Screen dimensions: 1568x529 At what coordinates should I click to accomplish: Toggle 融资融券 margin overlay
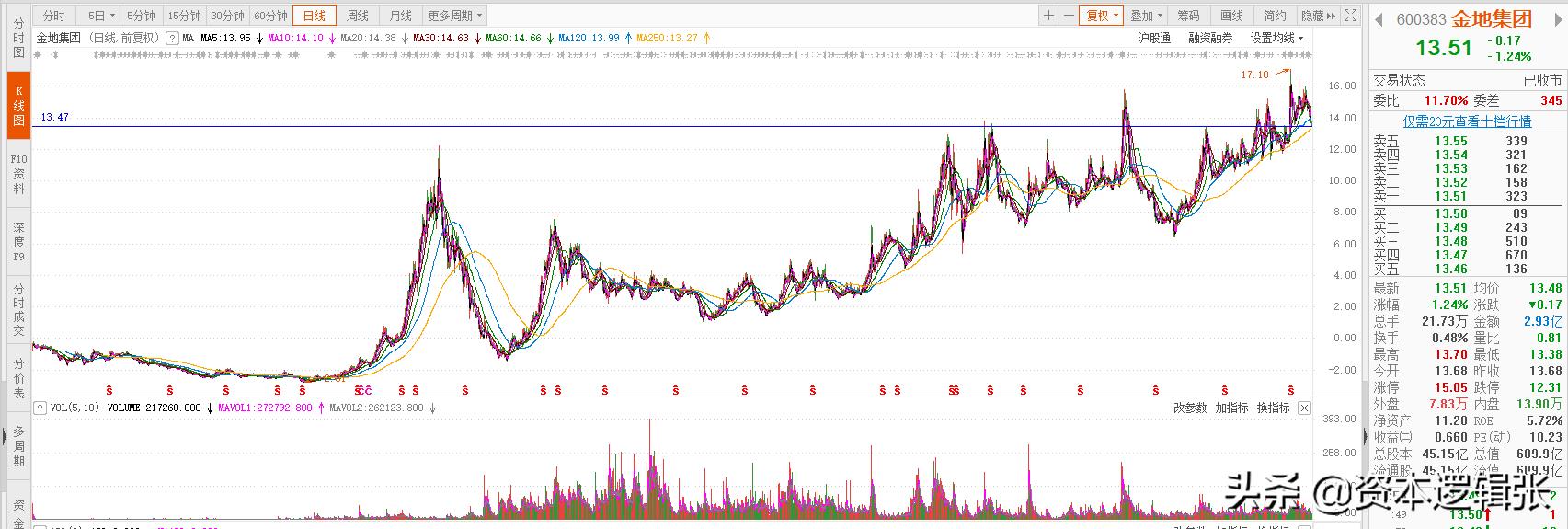point(1210,39)
